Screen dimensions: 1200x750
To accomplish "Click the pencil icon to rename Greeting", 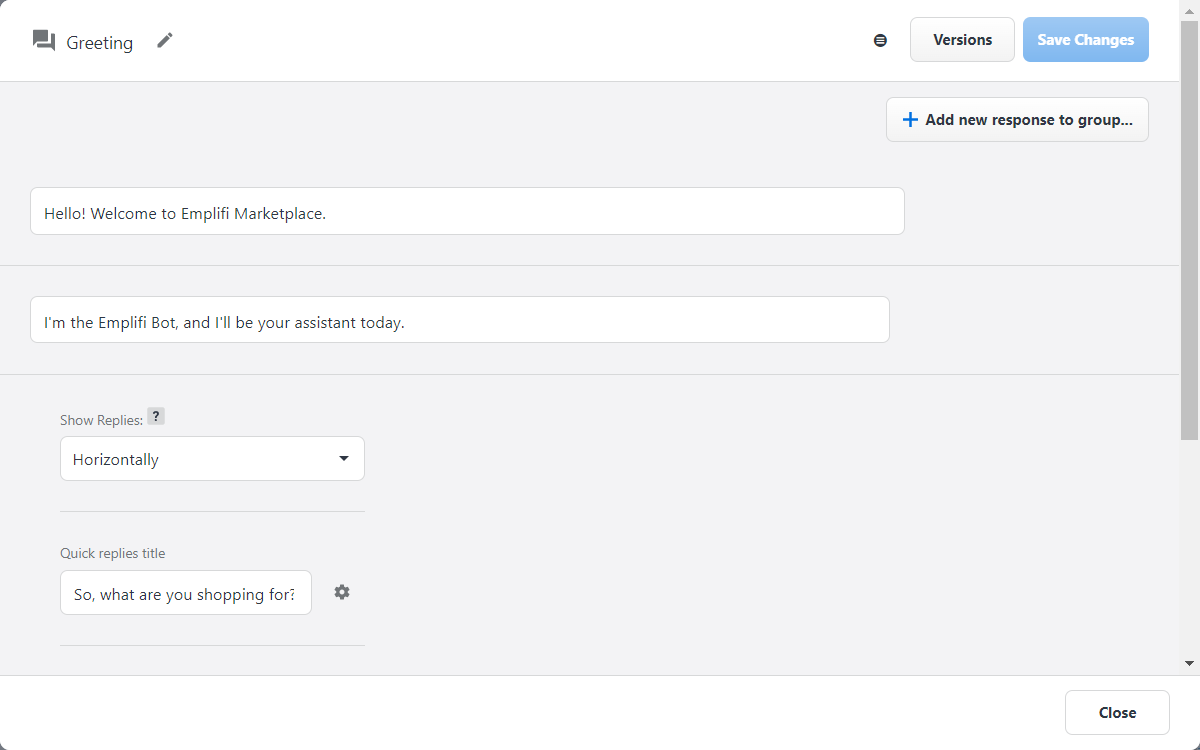I will pos(165,41).
